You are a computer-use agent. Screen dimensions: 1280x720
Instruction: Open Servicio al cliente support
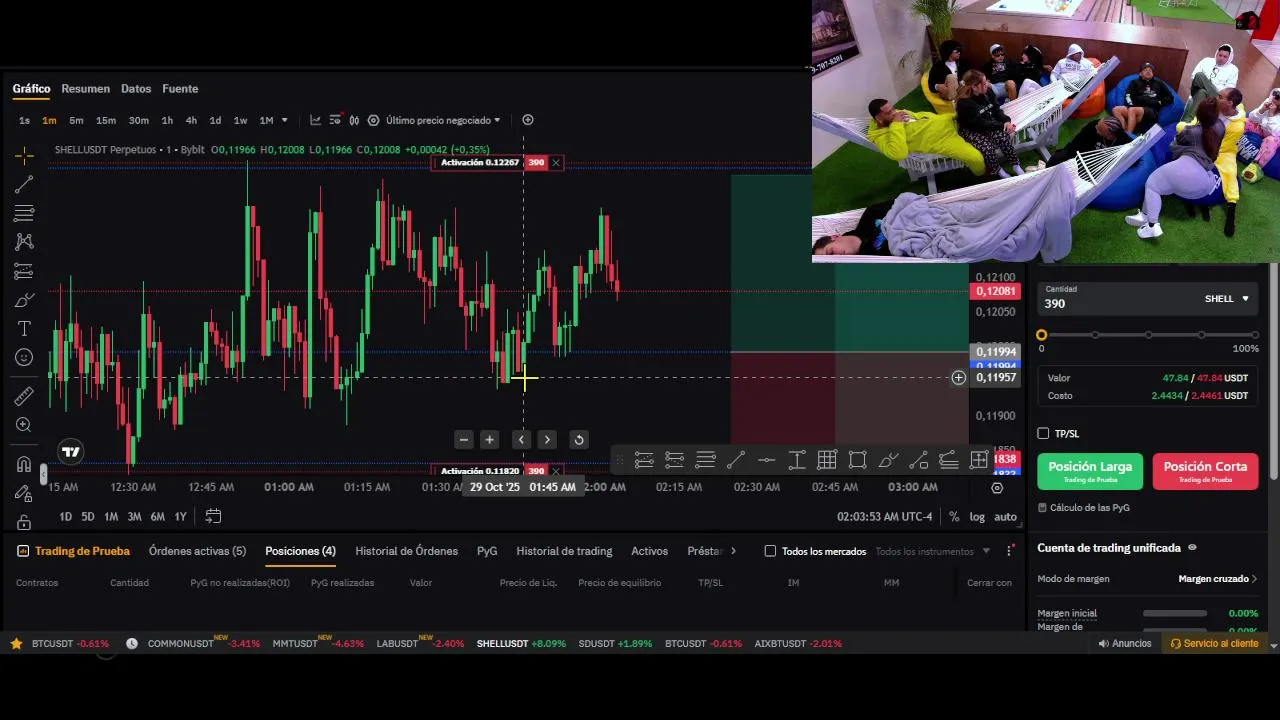click(x=1214, y=644)
